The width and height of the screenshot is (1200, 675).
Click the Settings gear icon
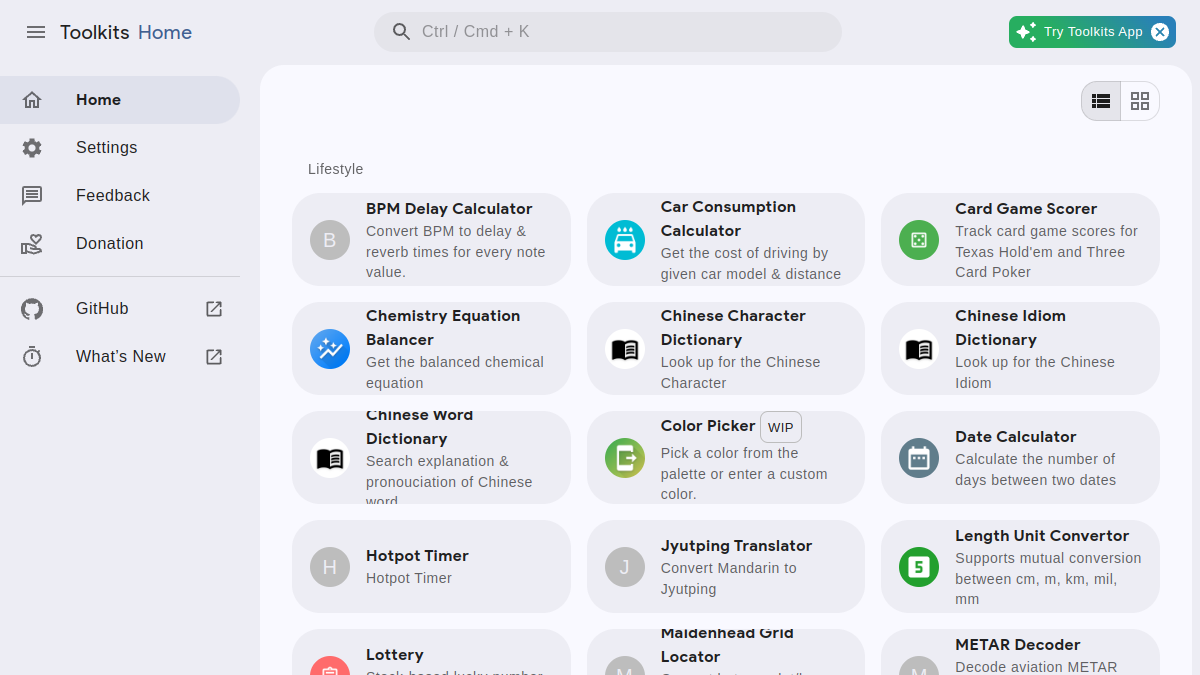point(32,148)
